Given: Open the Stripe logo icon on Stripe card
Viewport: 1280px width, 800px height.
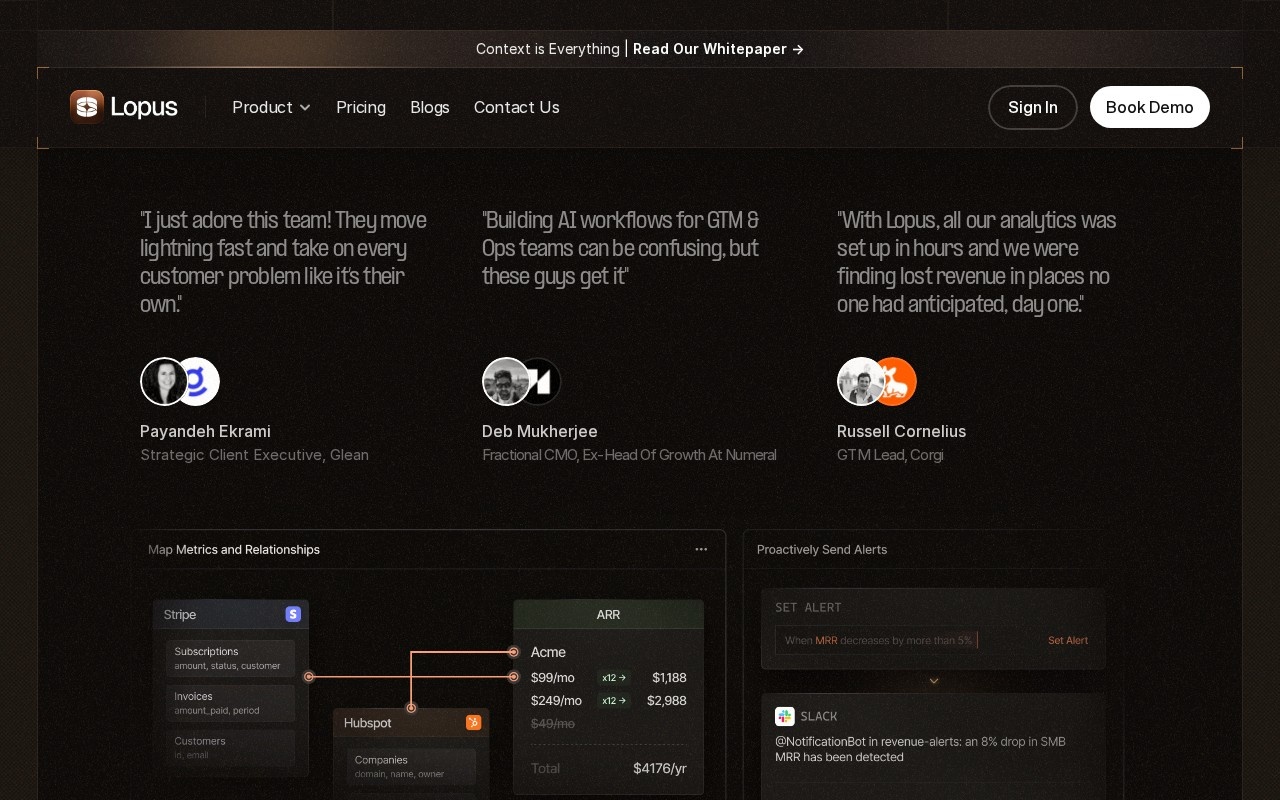Looking at the screenshot, I should pyautogui.click(x=293, y=614).
